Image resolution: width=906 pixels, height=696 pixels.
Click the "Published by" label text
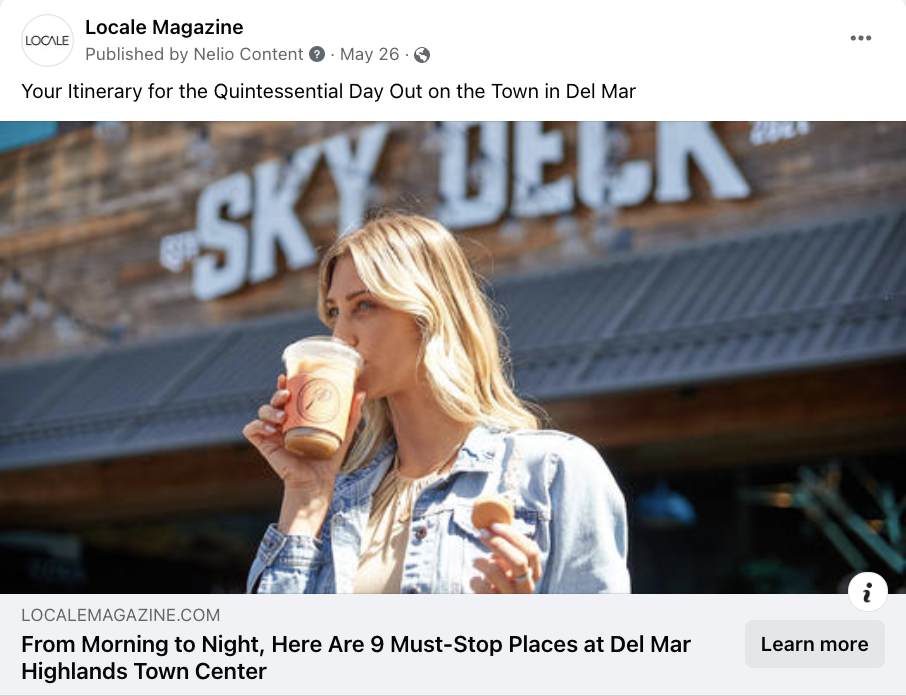pos(137,54)
